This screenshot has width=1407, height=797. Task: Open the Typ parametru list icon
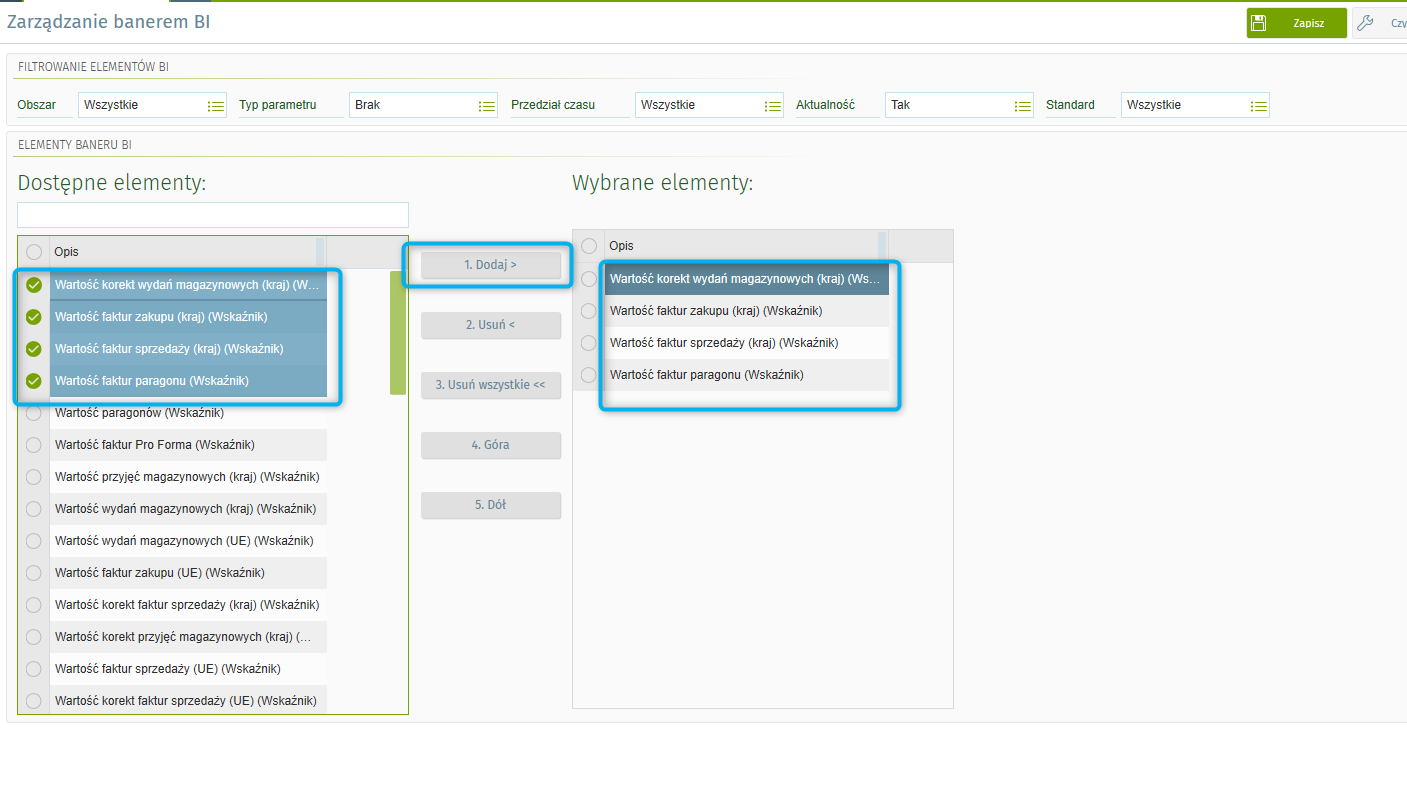[x=486, y=105]
